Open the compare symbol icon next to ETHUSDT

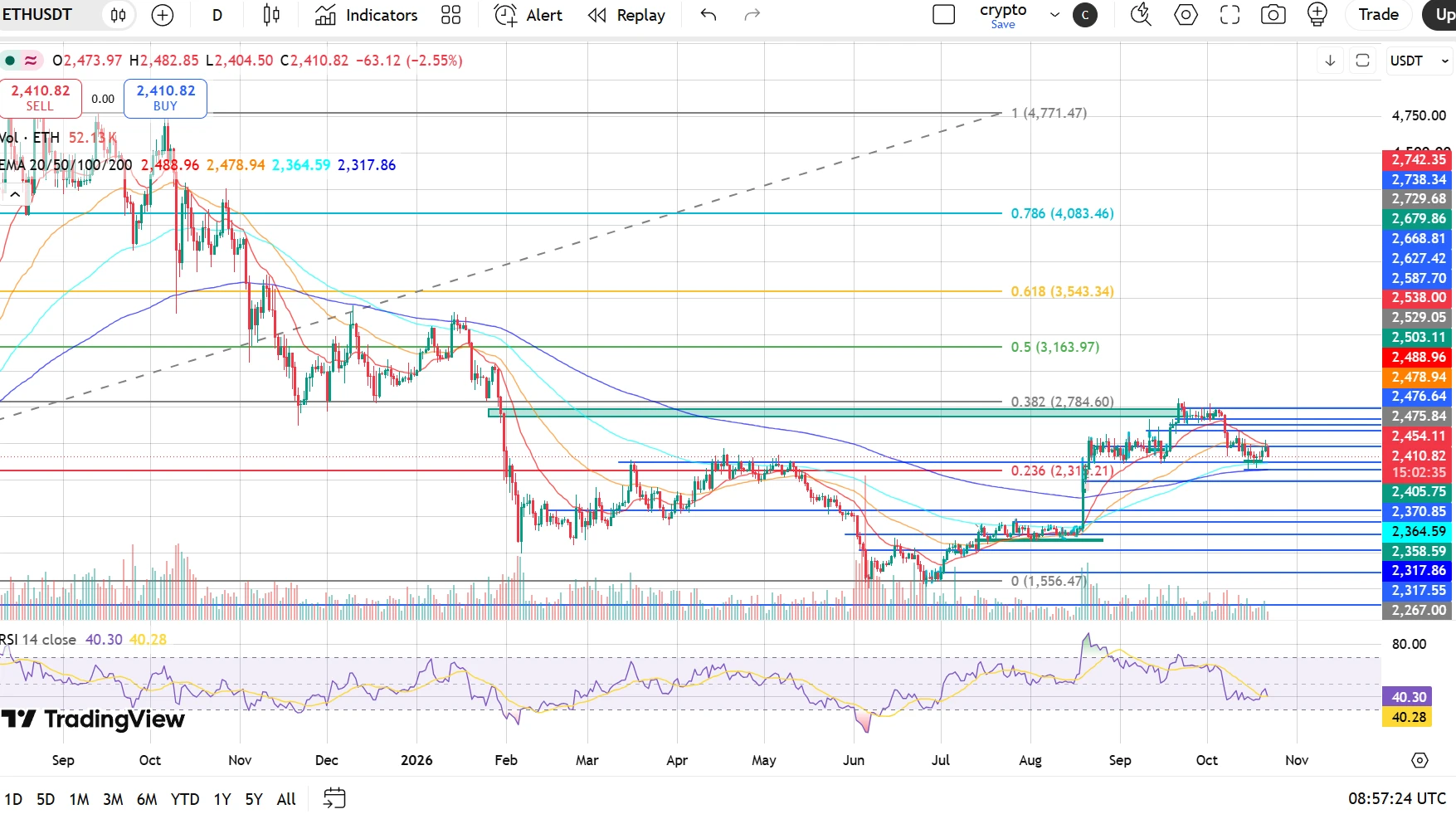point(119,15)
